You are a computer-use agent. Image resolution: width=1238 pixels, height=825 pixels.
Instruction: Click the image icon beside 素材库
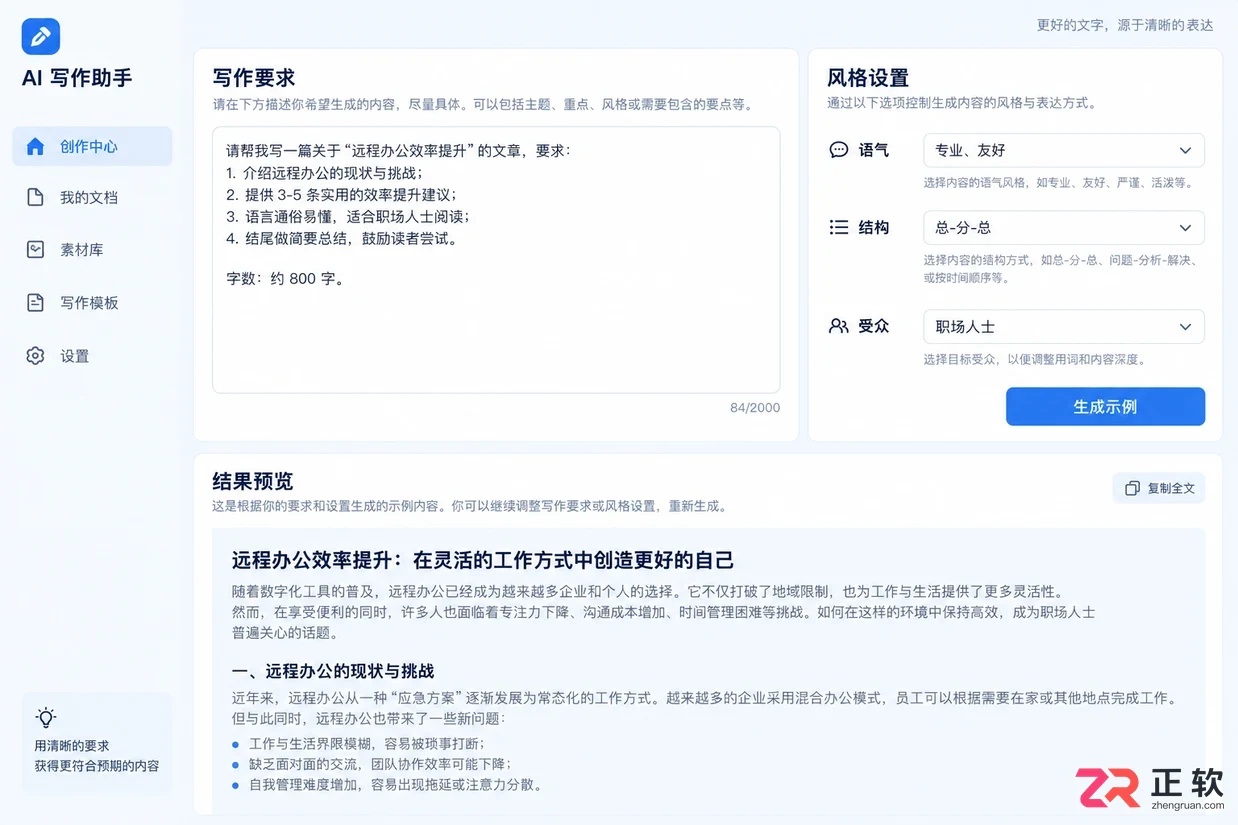coord(35,249)
